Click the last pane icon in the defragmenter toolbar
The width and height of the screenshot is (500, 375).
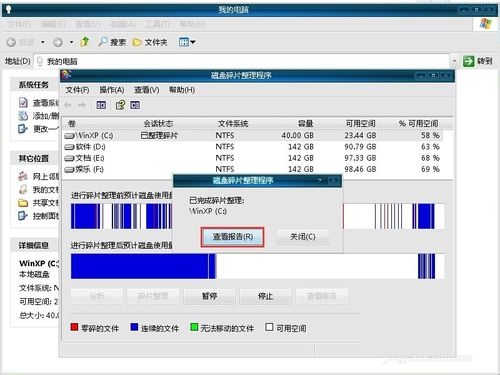coord(135,105)
